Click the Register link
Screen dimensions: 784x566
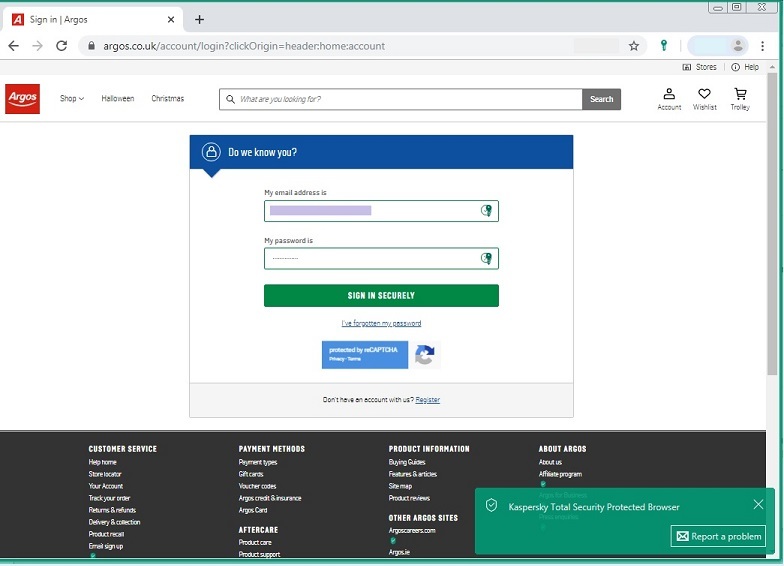pos(428,400)
